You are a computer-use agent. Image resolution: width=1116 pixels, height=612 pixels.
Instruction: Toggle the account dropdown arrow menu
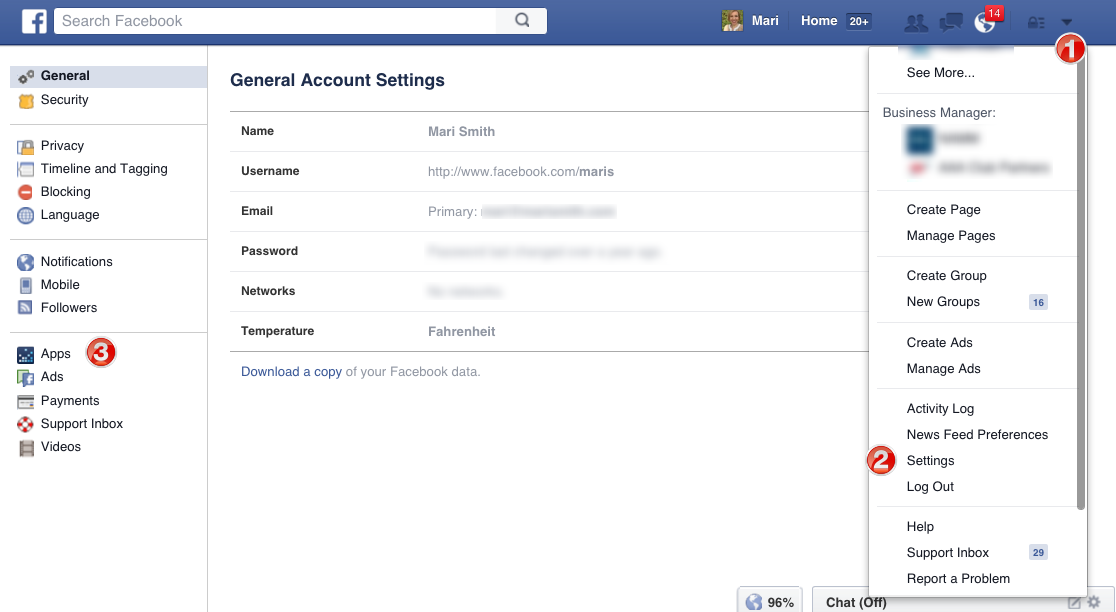click(1066, 23)
